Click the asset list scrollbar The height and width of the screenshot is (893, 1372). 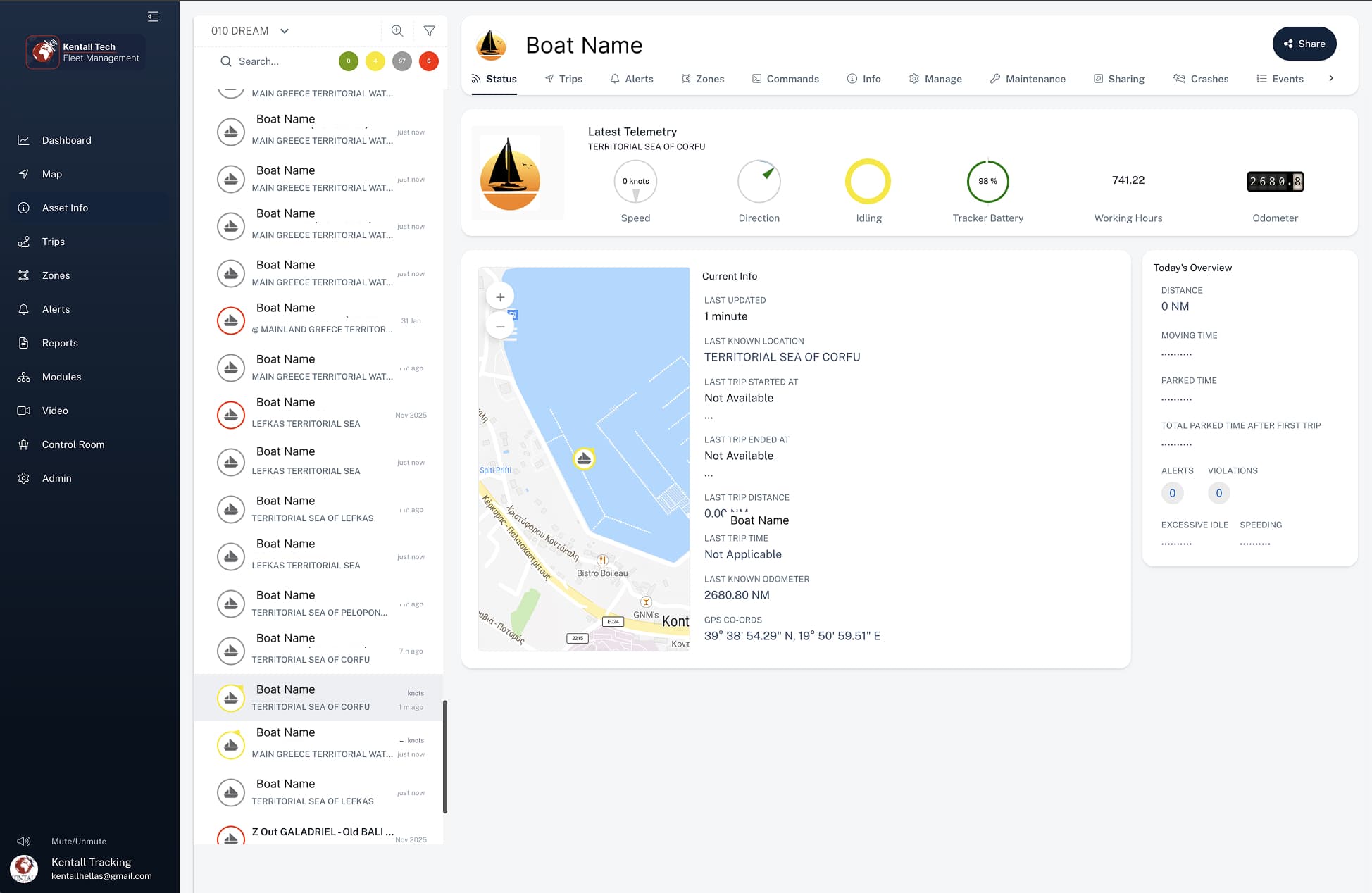point(445,756)
